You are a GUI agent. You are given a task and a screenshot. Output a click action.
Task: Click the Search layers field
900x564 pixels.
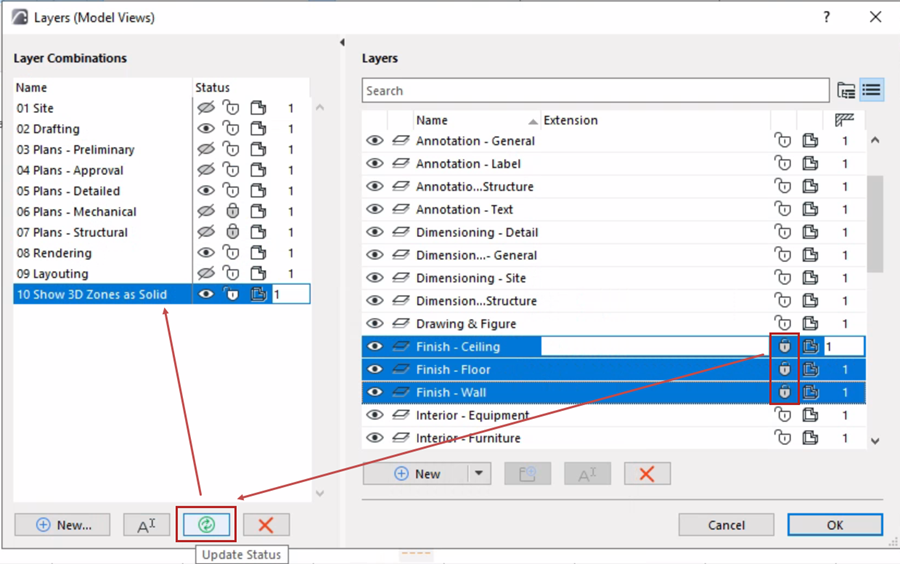596,91
